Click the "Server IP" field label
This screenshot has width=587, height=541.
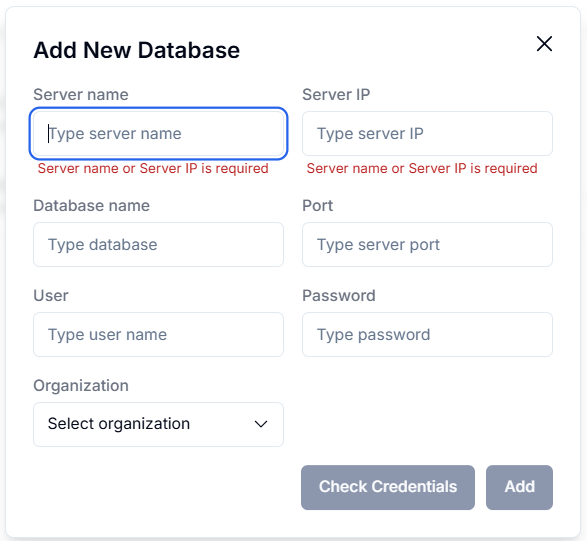pos(336,94)
